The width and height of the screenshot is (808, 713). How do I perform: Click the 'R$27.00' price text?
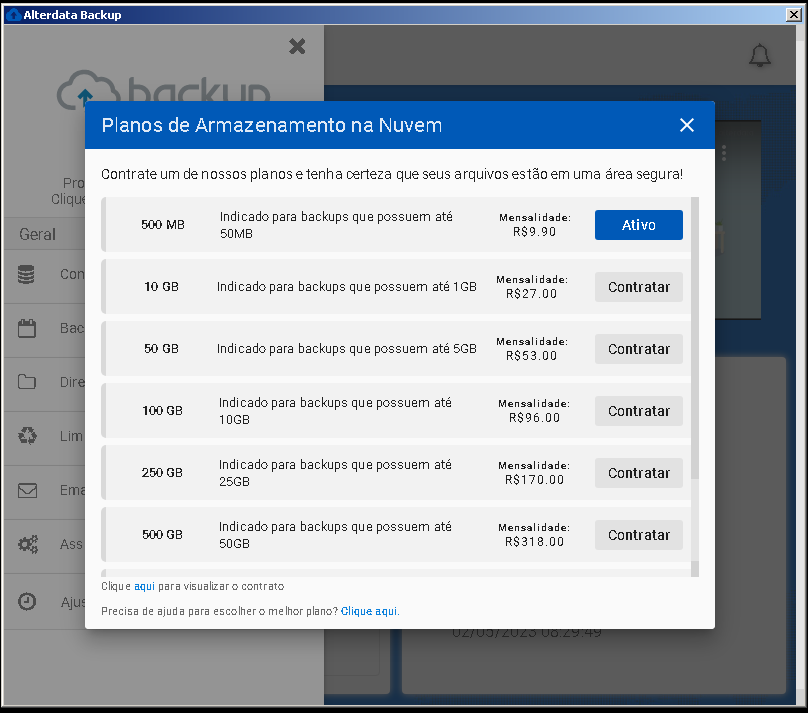(531, 294)
